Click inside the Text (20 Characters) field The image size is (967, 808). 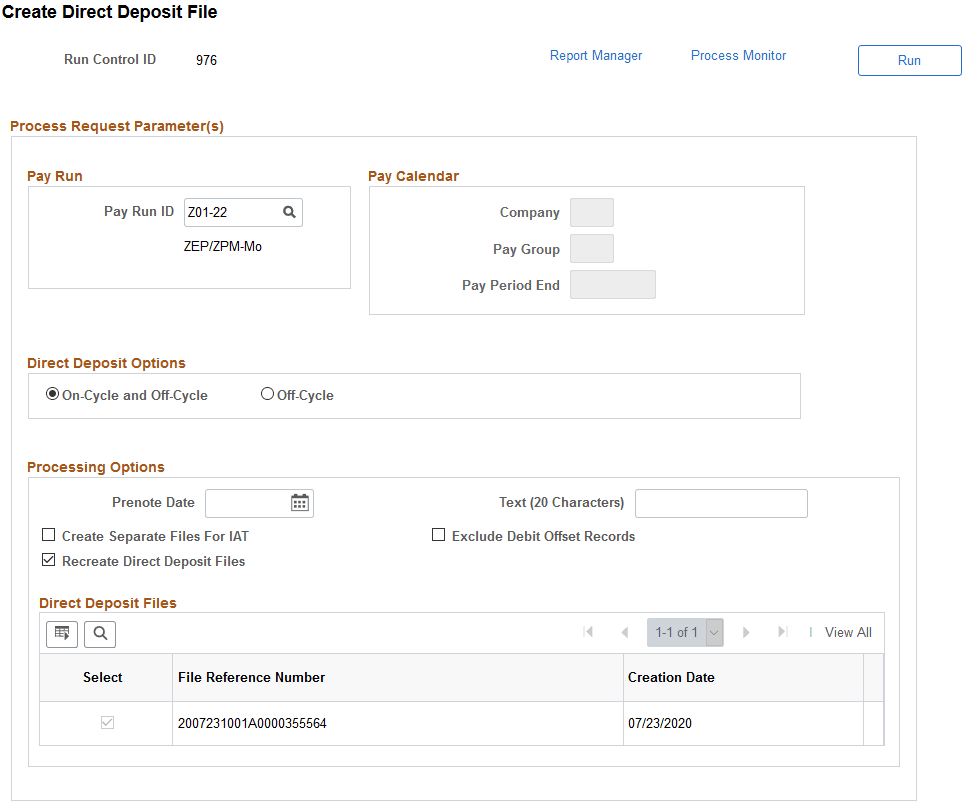coord(720,503)
